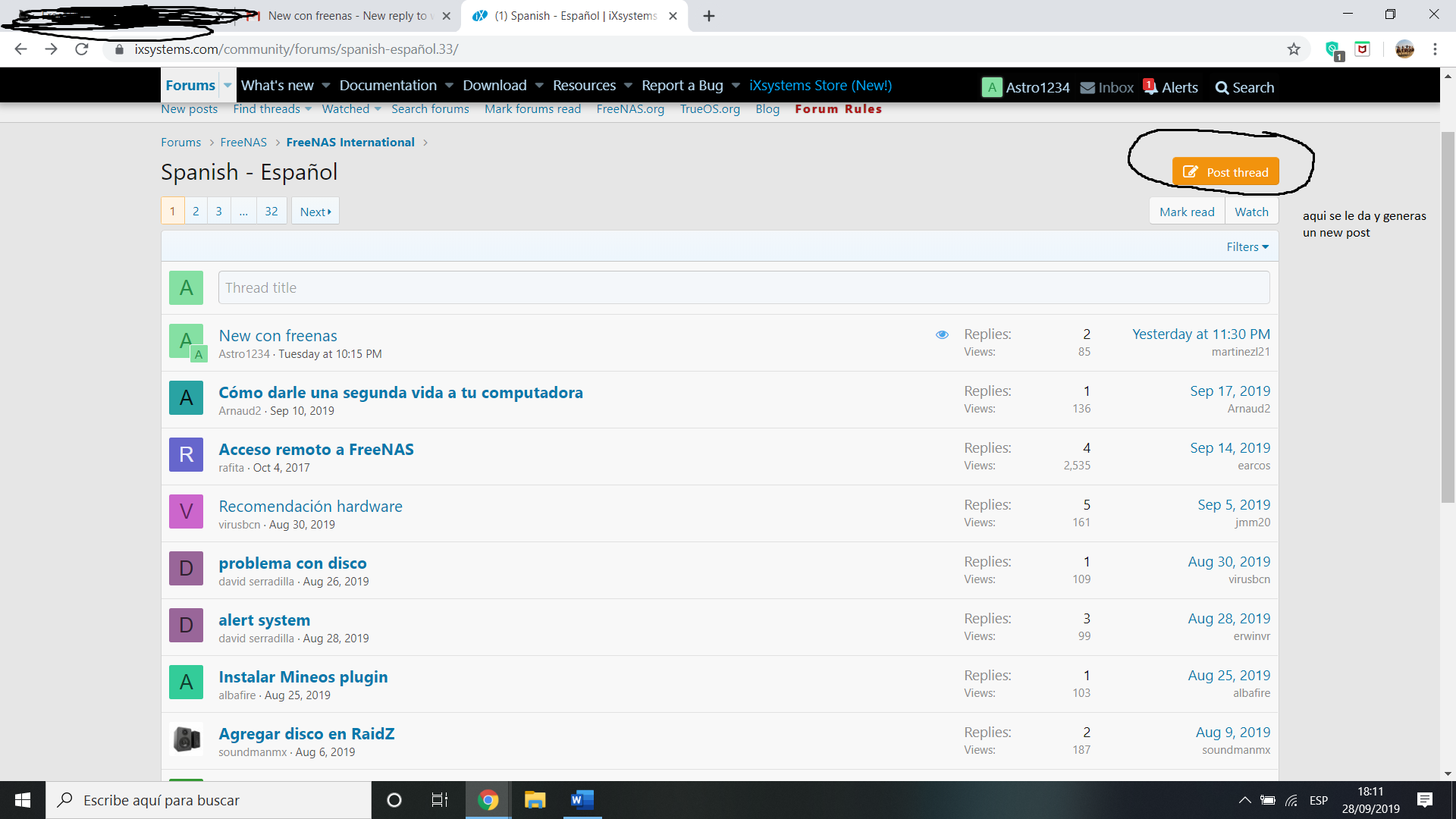Click the watched eye icon on New con freenas
1456x819 pixels.
click(x=942, y=334)
